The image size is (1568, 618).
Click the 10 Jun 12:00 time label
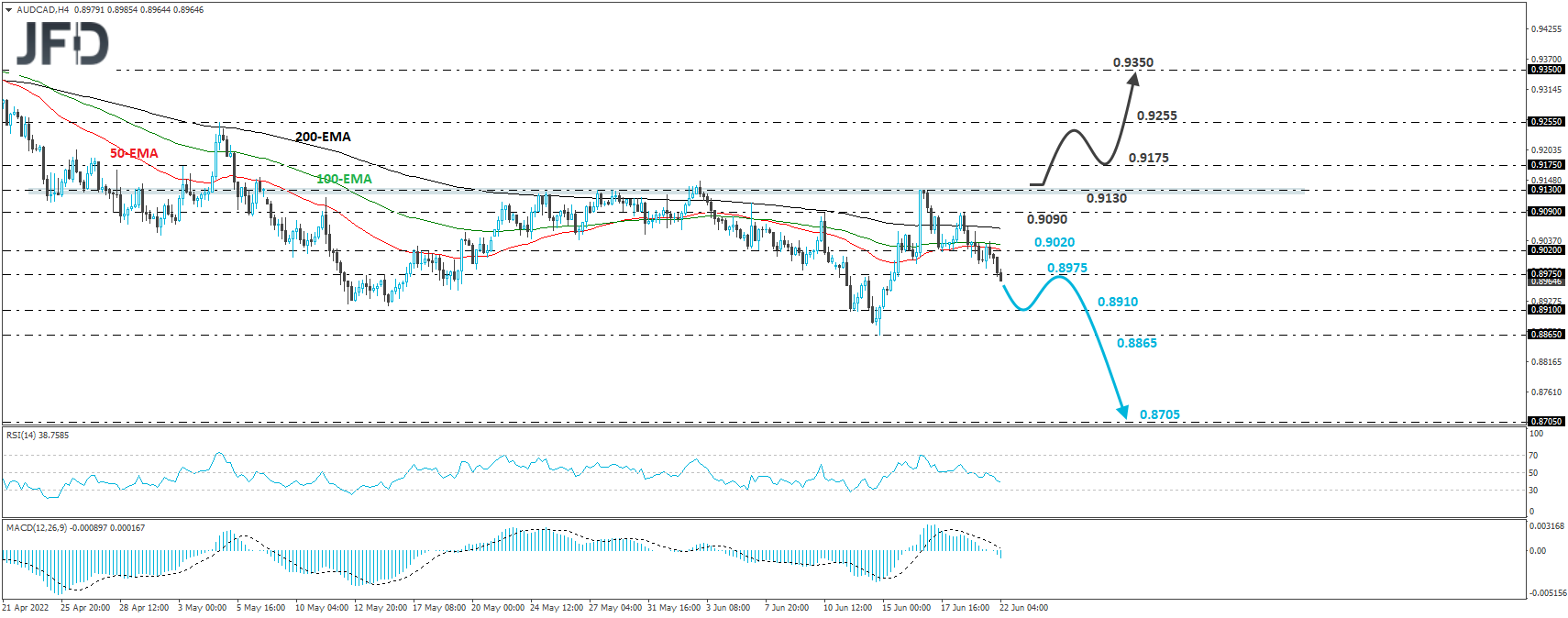click(x=848, y=608)
